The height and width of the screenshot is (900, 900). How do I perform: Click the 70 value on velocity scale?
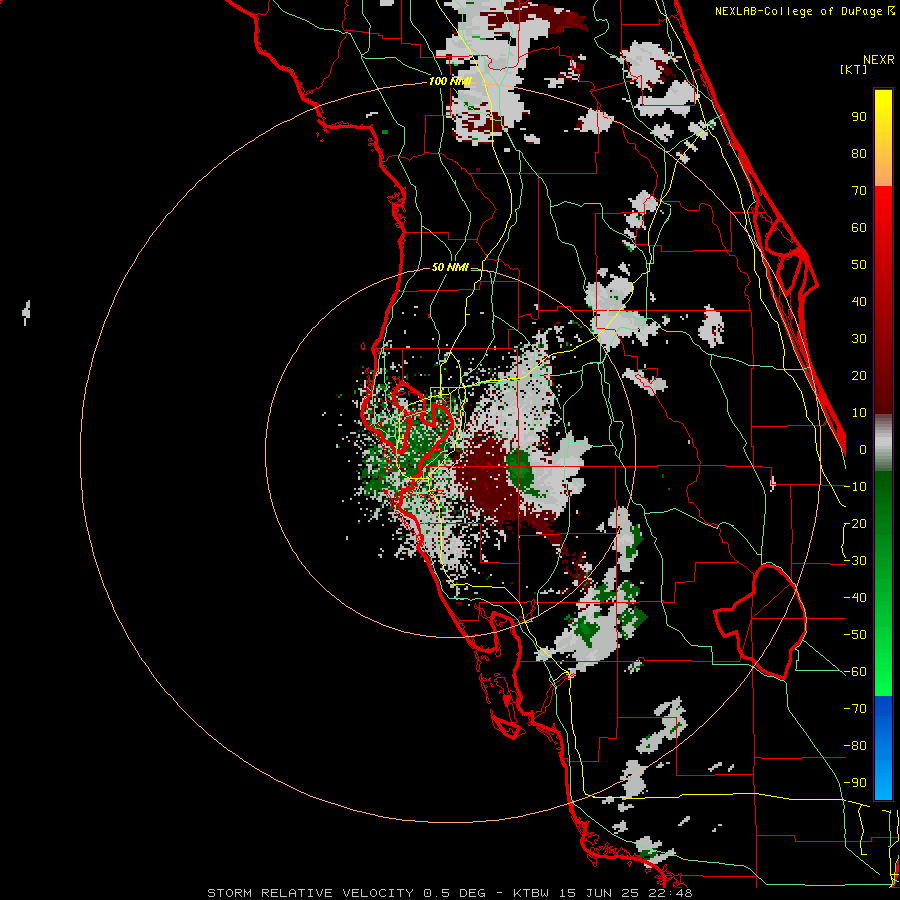coord(859,191)
